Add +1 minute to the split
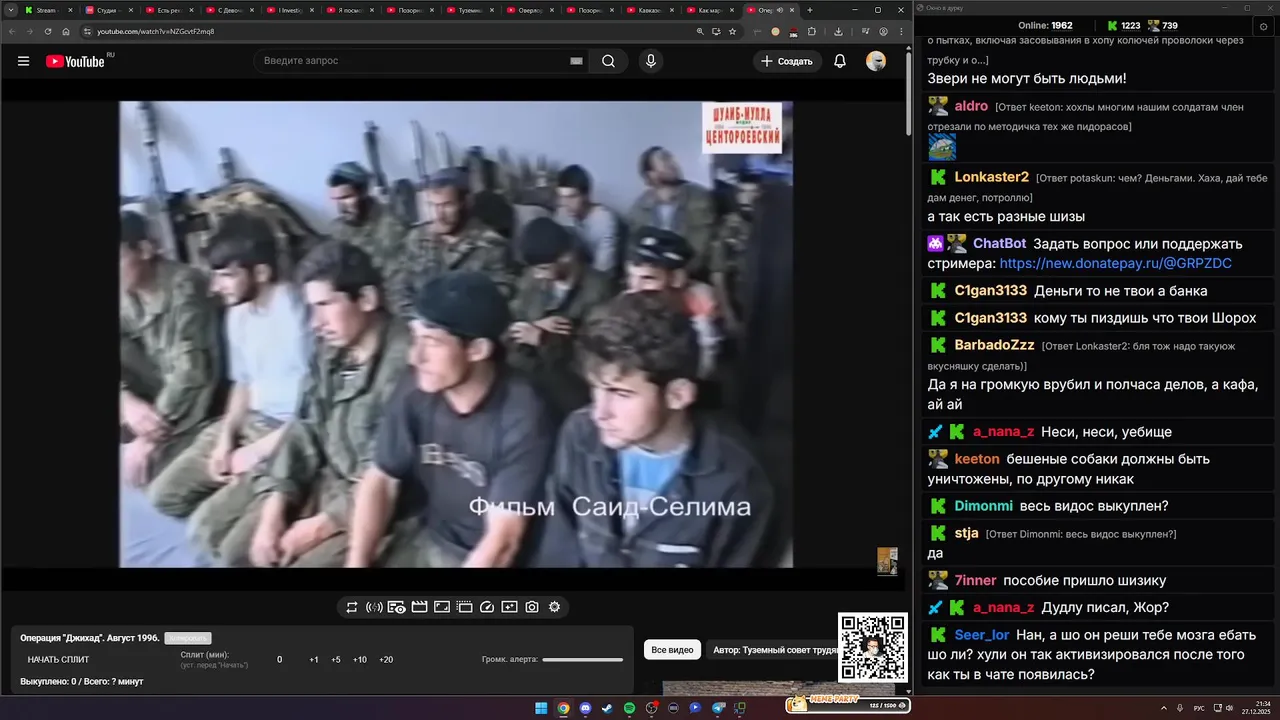 click(314, 659)
